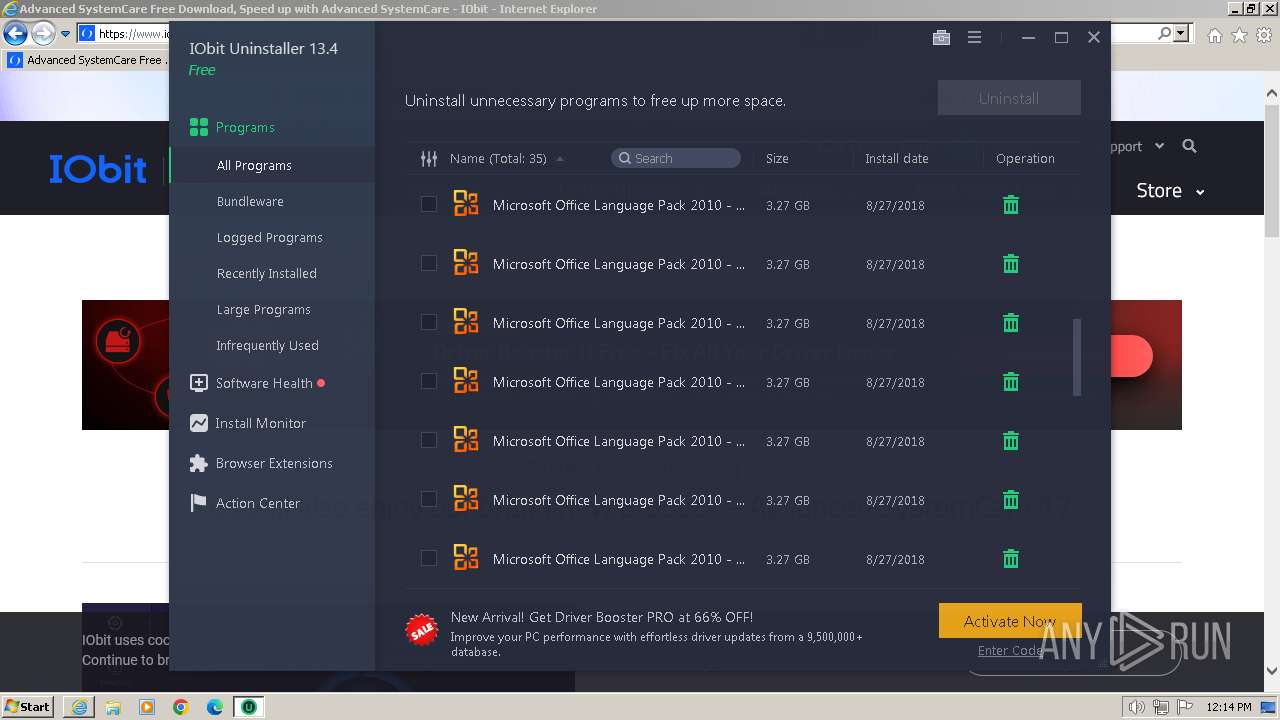Open the recent pages dropdown arrow in IE
This screenshot has height=720, width=1280.
tap(65, 33)
